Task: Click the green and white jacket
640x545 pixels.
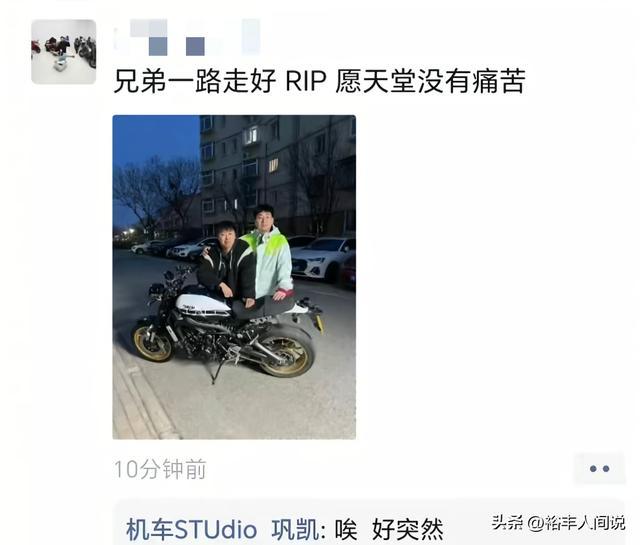Action: (x=271, y=262)
